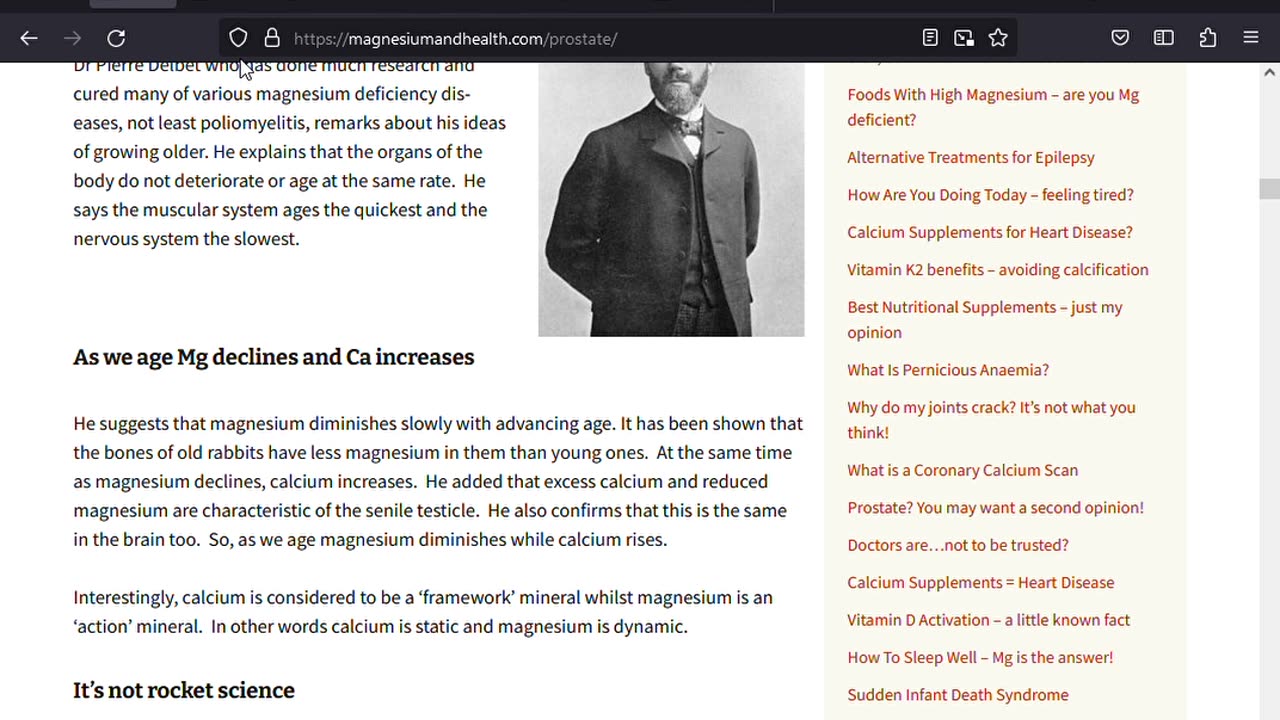This screenshot has width=1280, height=720.
Task: Open picture-in-picture icon in address bar
Action: click(964, 38)
